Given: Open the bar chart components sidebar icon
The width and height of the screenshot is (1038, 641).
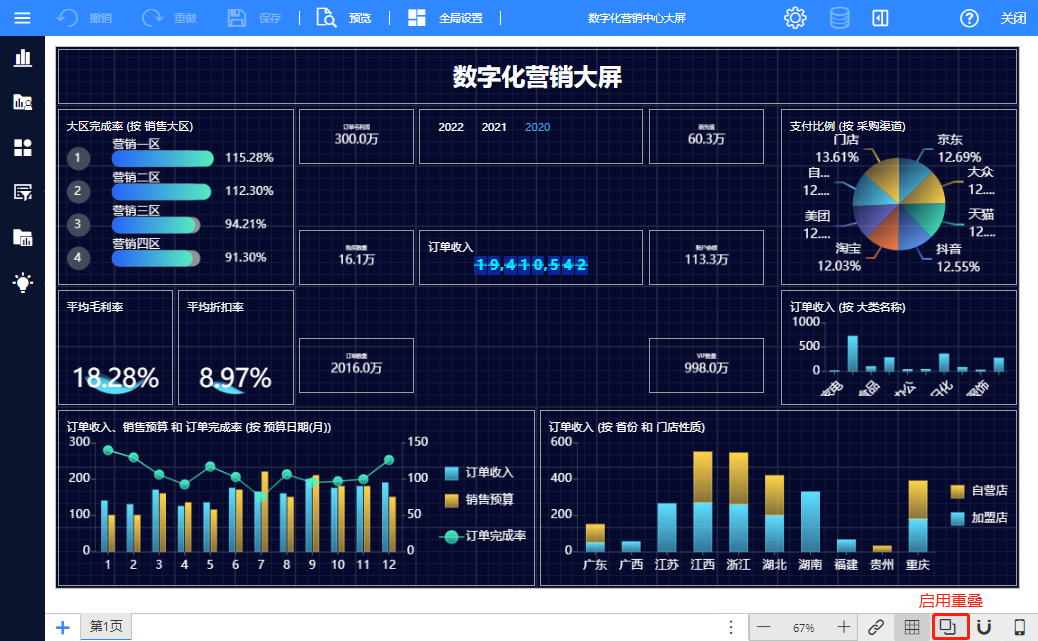Looking at the screenshot, I should (x=22, y=57).
